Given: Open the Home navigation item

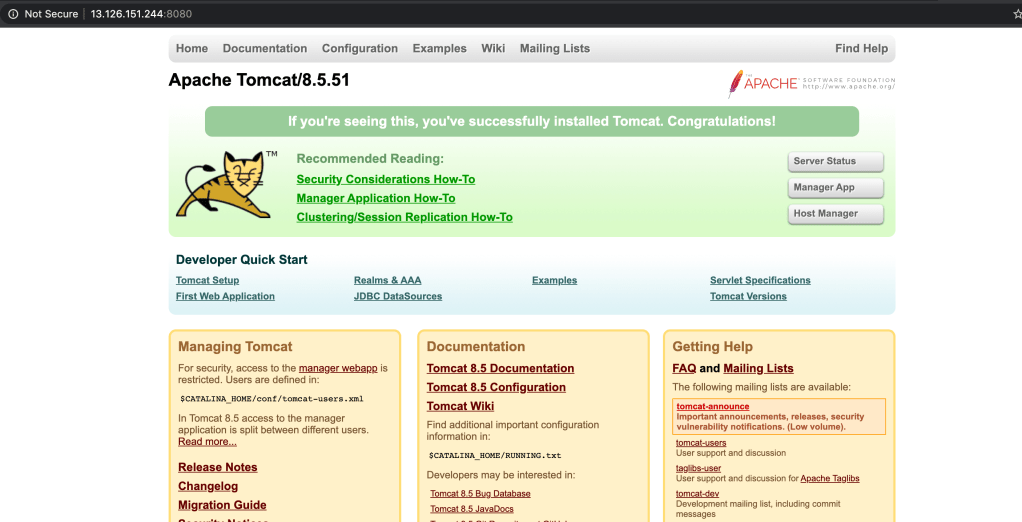Looking at the screenshot, I should click(192, 49).
